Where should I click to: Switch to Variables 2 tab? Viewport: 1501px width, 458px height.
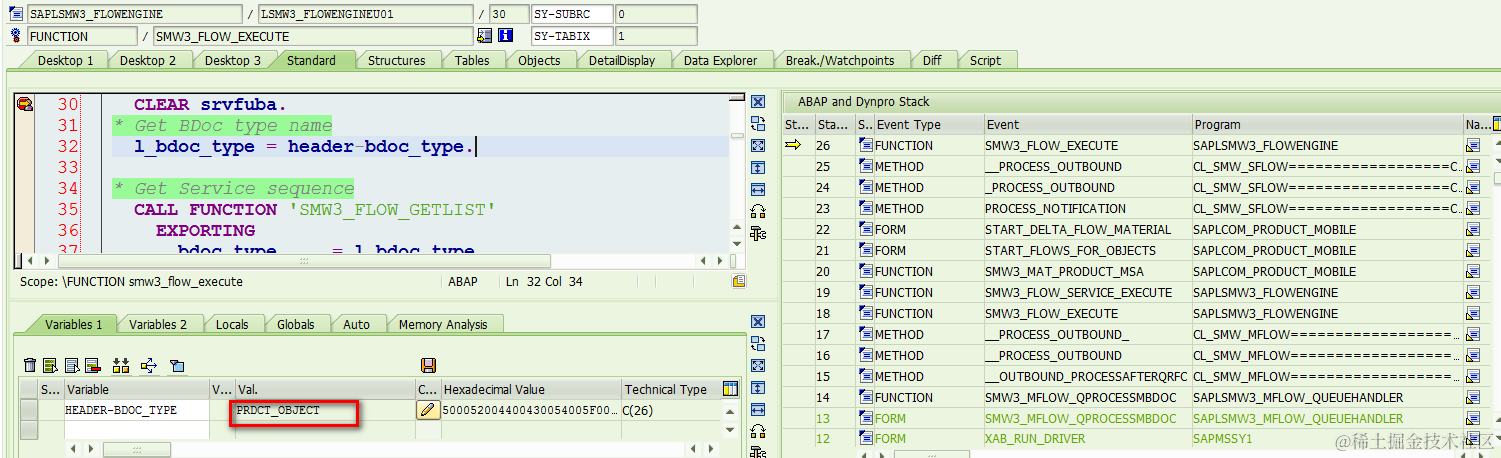tap(158, 324)
